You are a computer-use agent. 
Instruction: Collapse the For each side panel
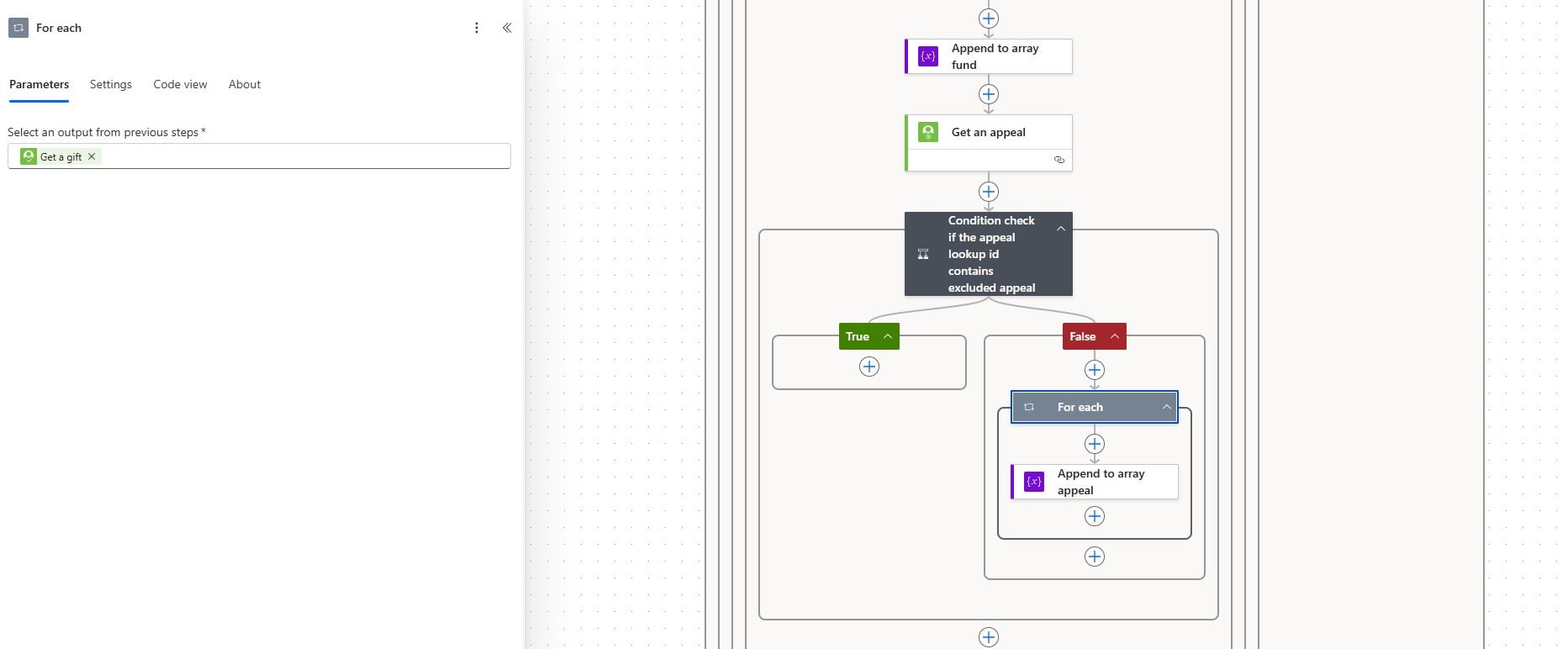pos(507,28)
